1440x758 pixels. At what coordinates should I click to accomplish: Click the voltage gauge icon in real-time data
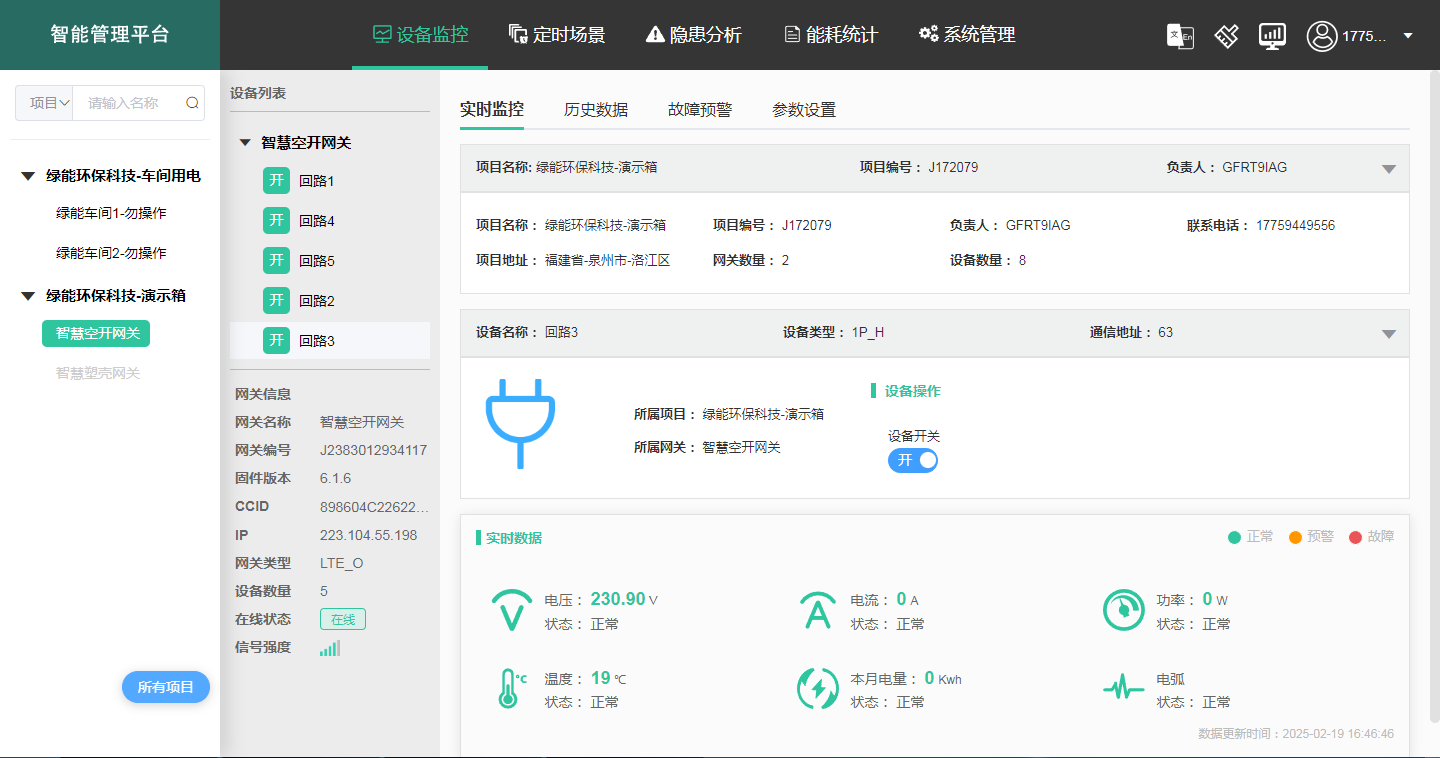point(511,608)
